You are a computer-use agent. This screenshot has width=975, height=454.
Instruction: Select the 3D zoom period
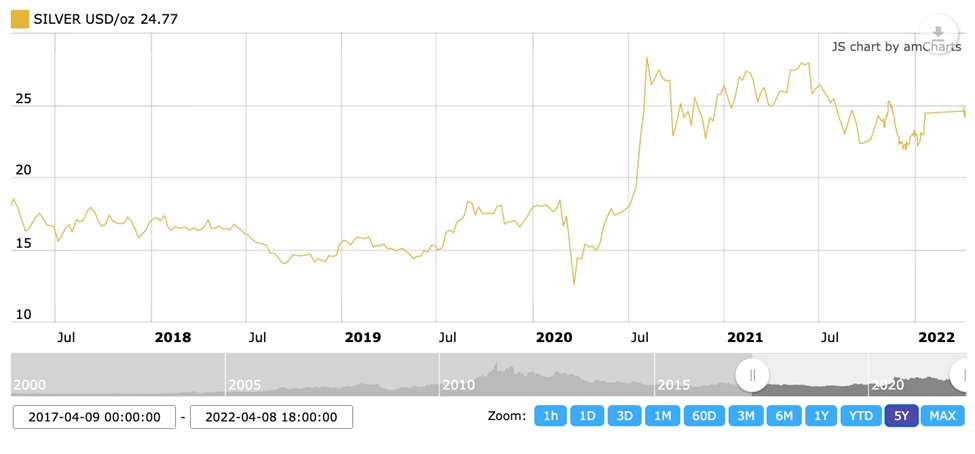click(x=625, y=416)
